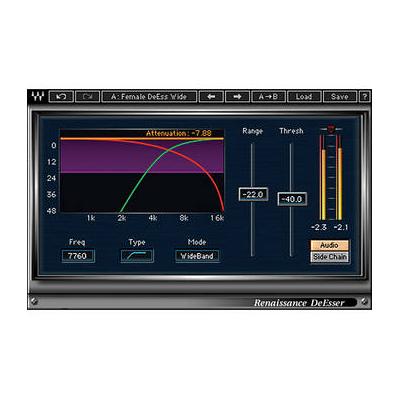
Task: Open the Female DeEss Wide preset menu
Action: point(149,97)
